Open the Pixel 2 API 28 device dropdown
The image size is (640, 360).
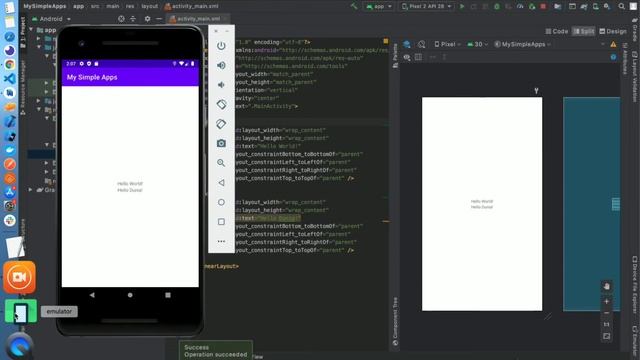[427, 6]
